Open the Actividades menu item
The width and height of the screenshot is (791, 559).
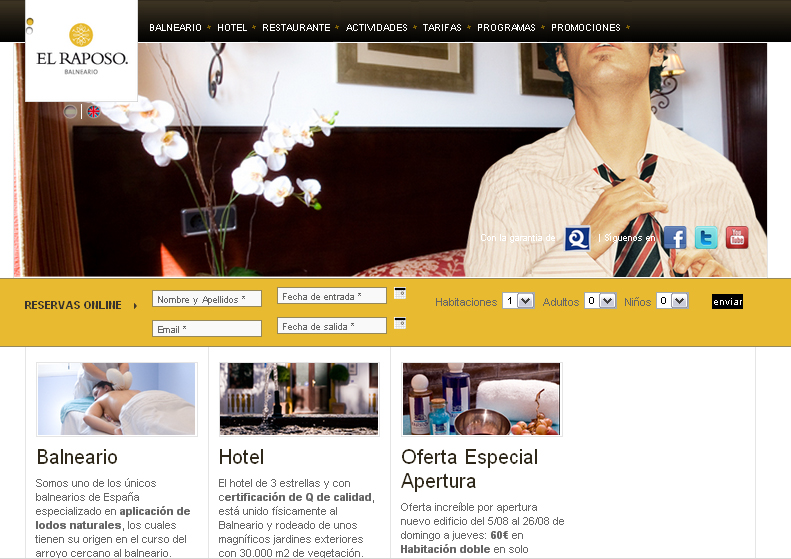pyautogui.click(x=376, y=28)
